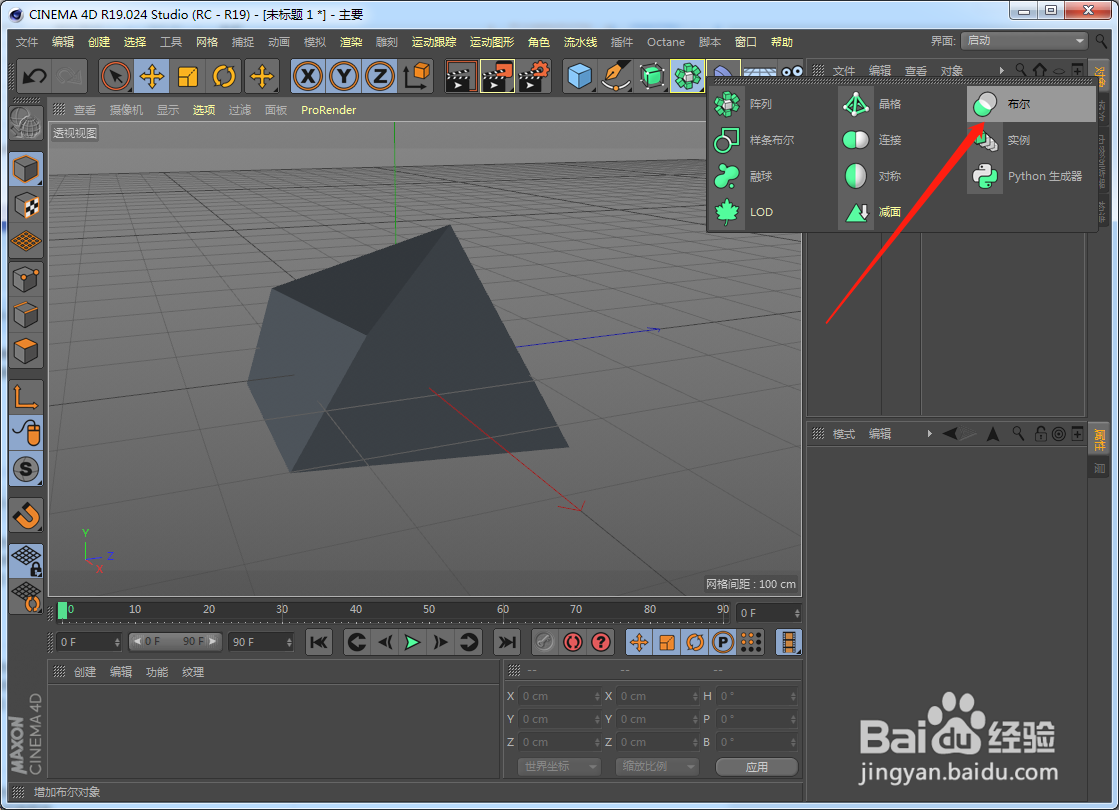The image size is (1119, 810).
Task: Choose 连接 from the popup
Action: click(901, 140)
